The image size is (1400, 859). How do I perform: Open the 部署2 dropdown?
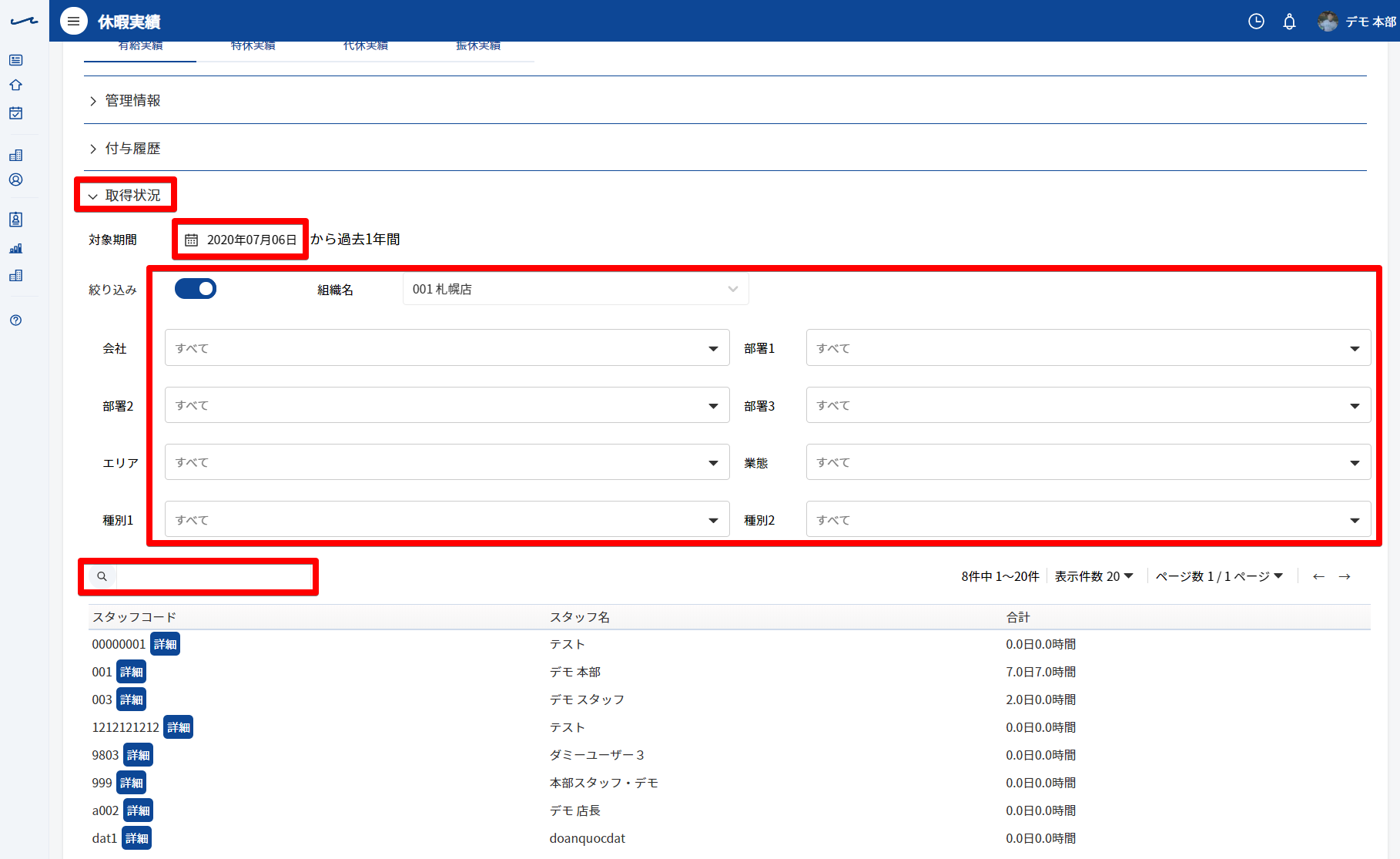click(447, 405)
